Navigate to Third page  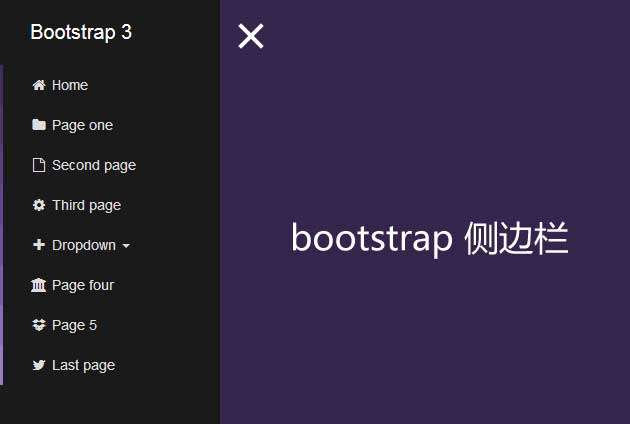(86, 205)
